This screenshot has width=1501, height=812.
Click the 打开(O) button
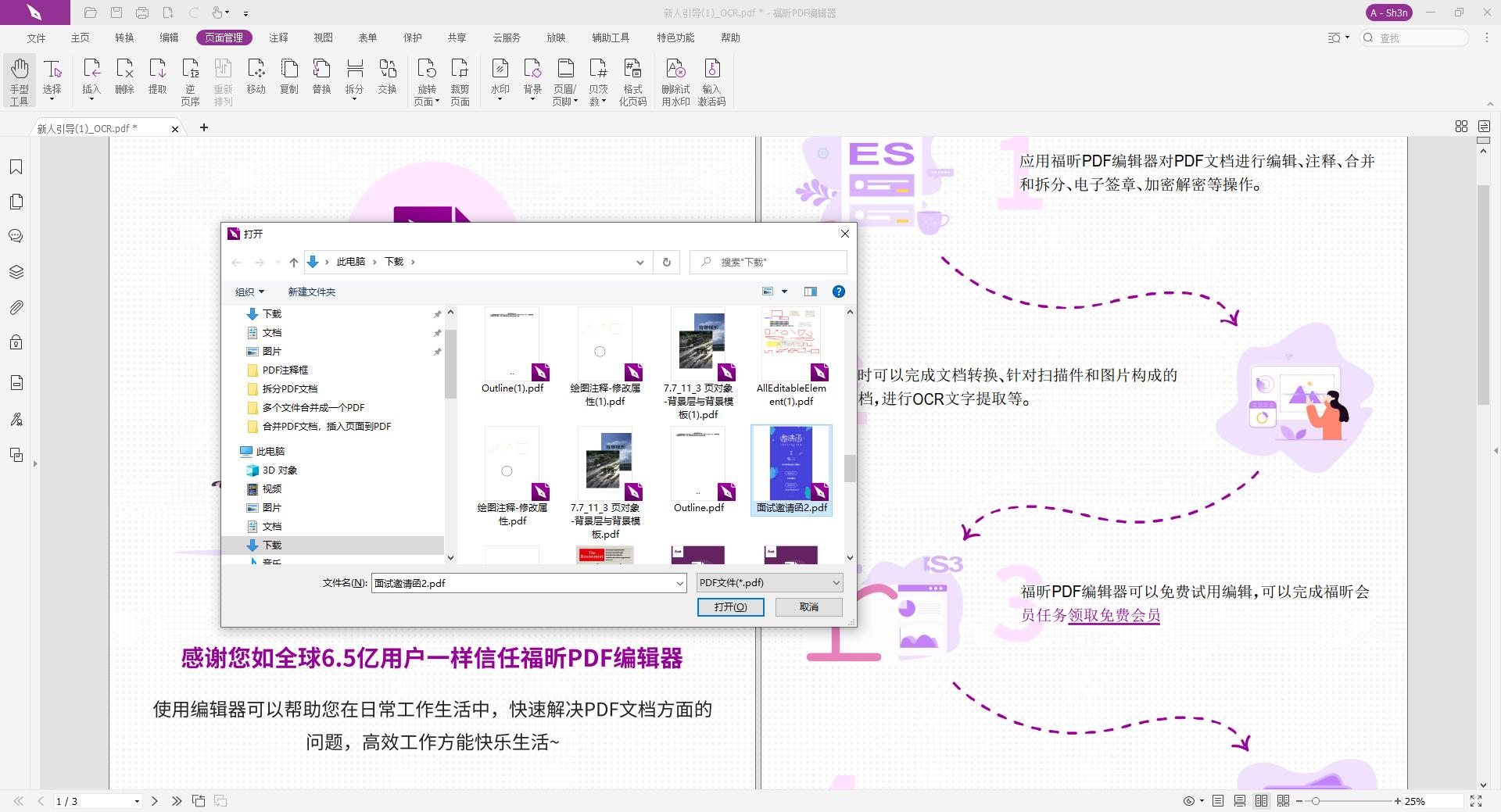coord(730,607)
